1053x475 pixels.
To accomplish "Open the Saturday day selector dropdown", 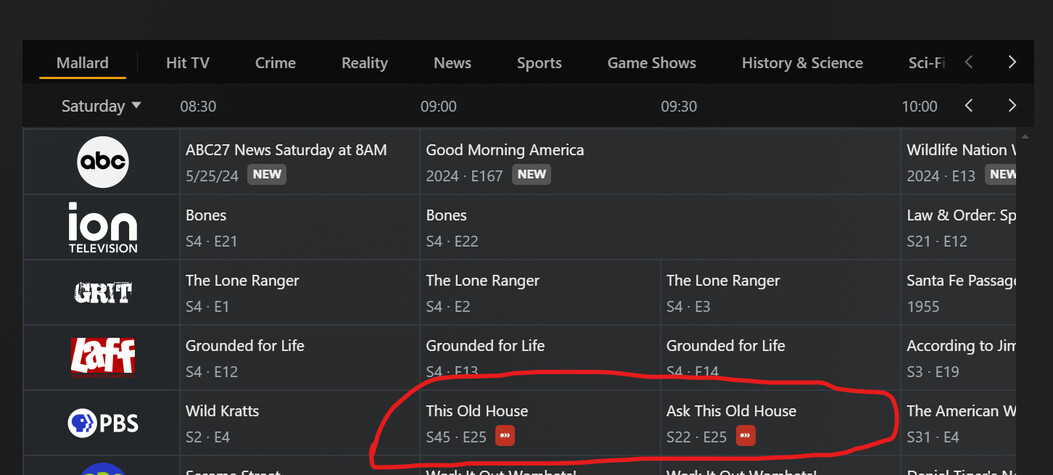I will [x=101, y=105].
